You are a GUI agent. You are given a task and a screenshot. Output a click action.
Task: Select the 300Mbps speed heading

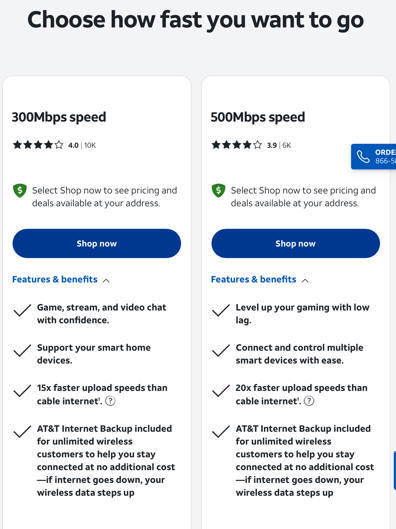click(59, 117)
